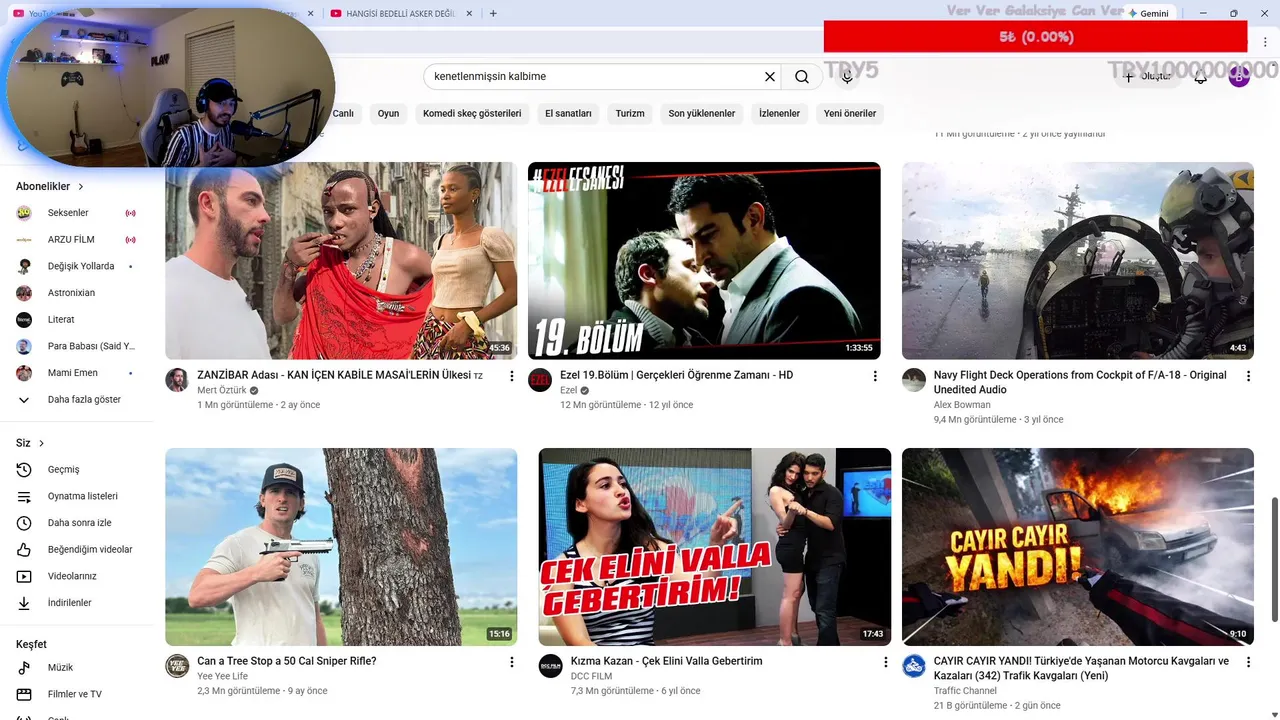This screenshot has height=720, width=1280.
Task: Select Yeni öneriler filter chip
Action: (850, 114)
